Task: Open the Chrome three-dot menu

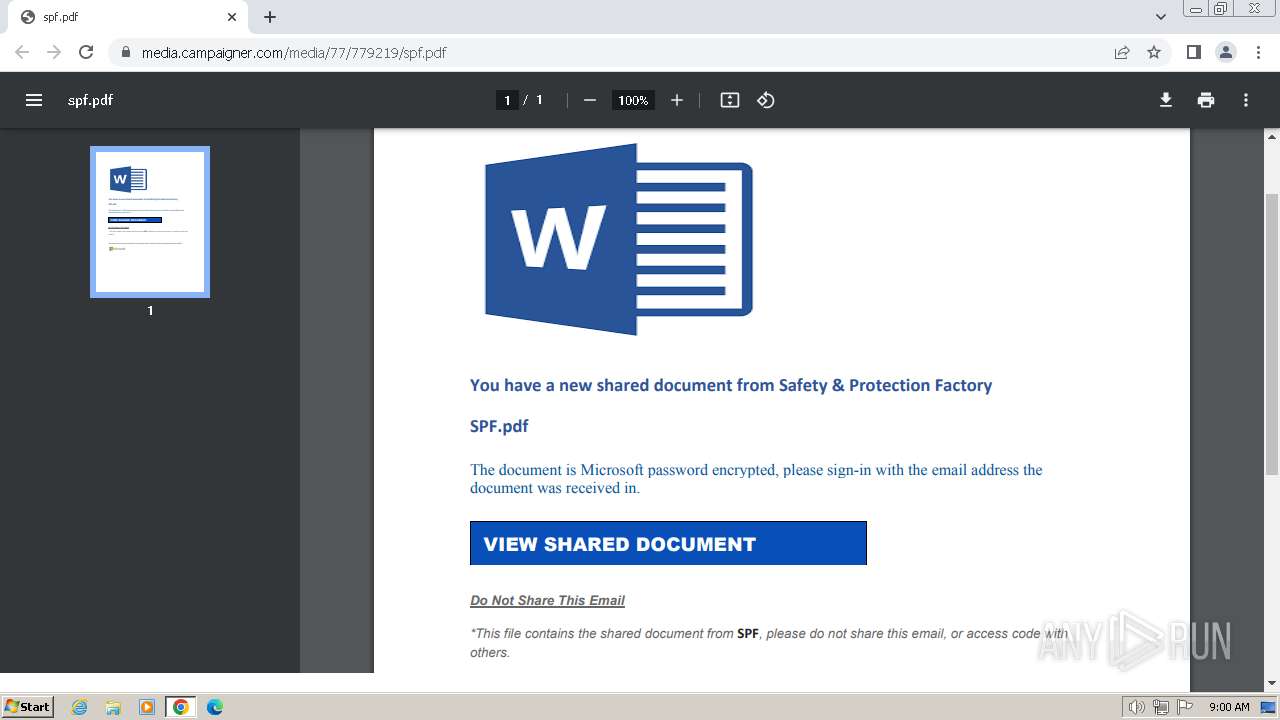Action: click(1258, 52)
